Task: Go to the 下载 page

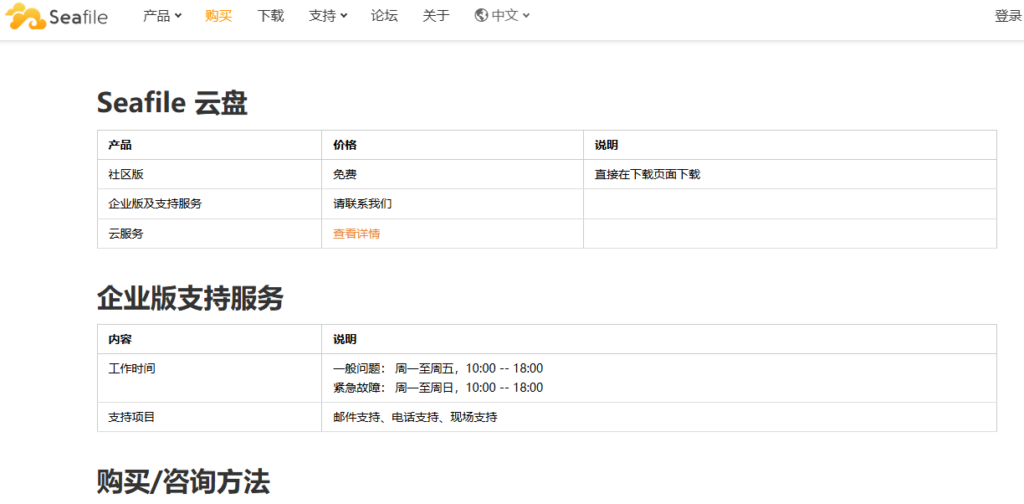Action: tap(270, 16)
